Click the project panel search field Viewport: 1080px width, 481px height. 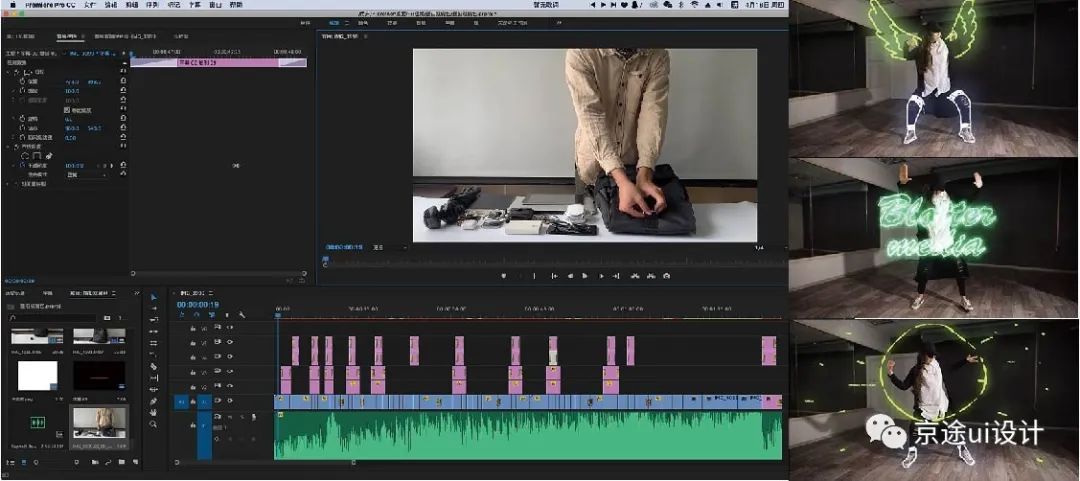[x=52, y=318]
